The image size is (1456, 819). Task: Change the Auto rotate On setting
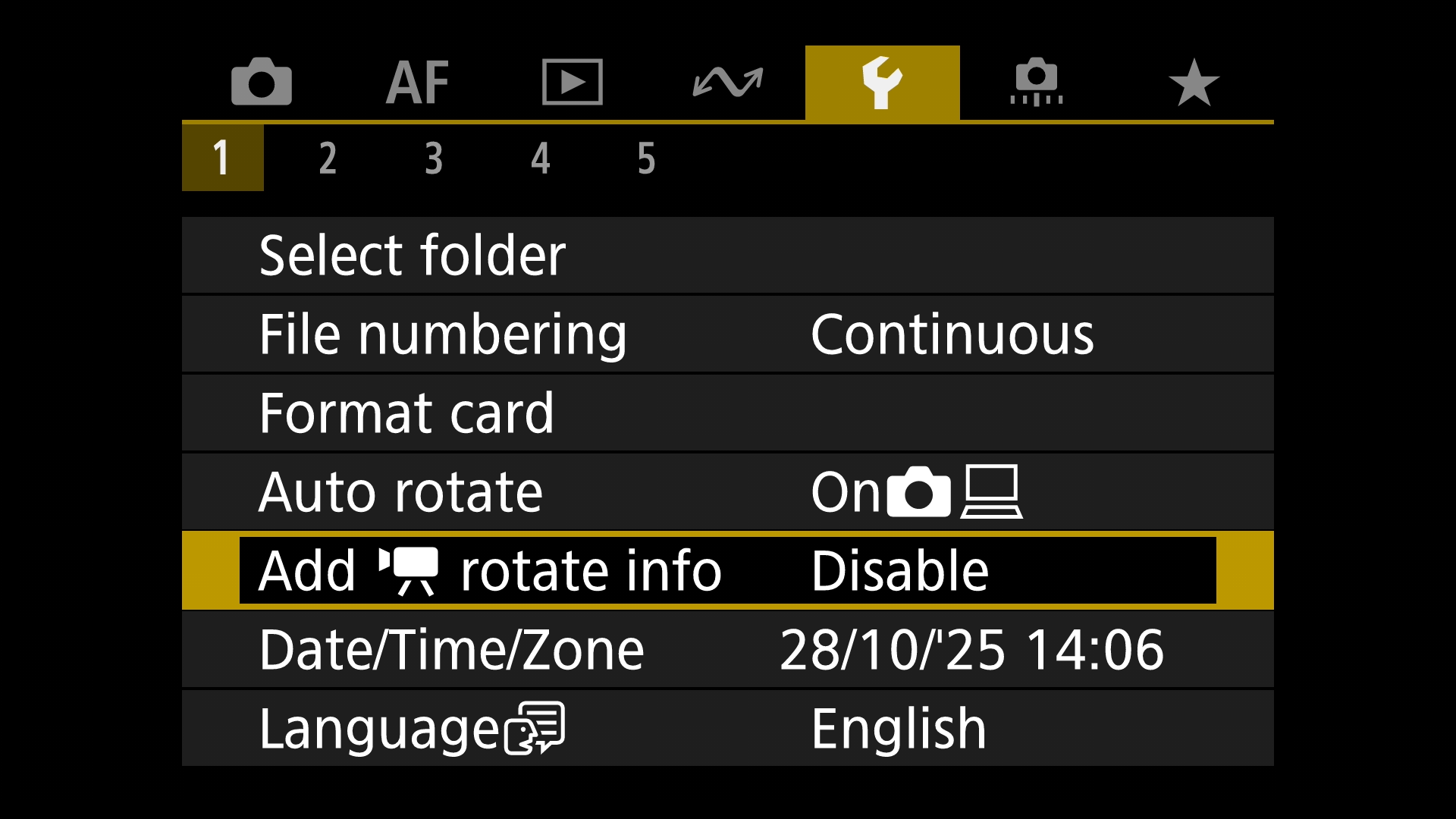tap(916, 492)
